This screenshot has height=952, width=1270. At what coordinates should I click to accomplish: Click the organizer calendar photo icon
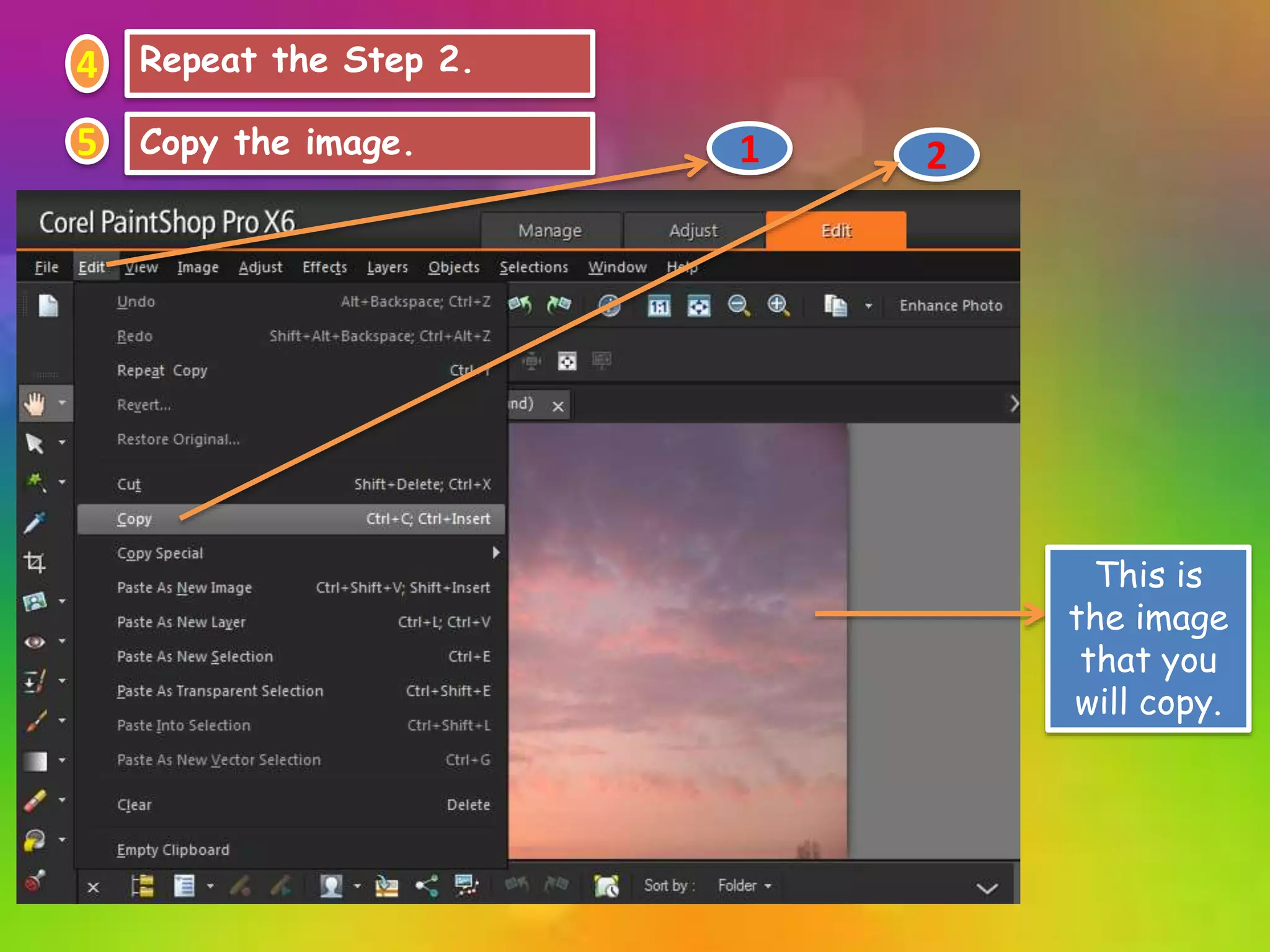point(606,886)
